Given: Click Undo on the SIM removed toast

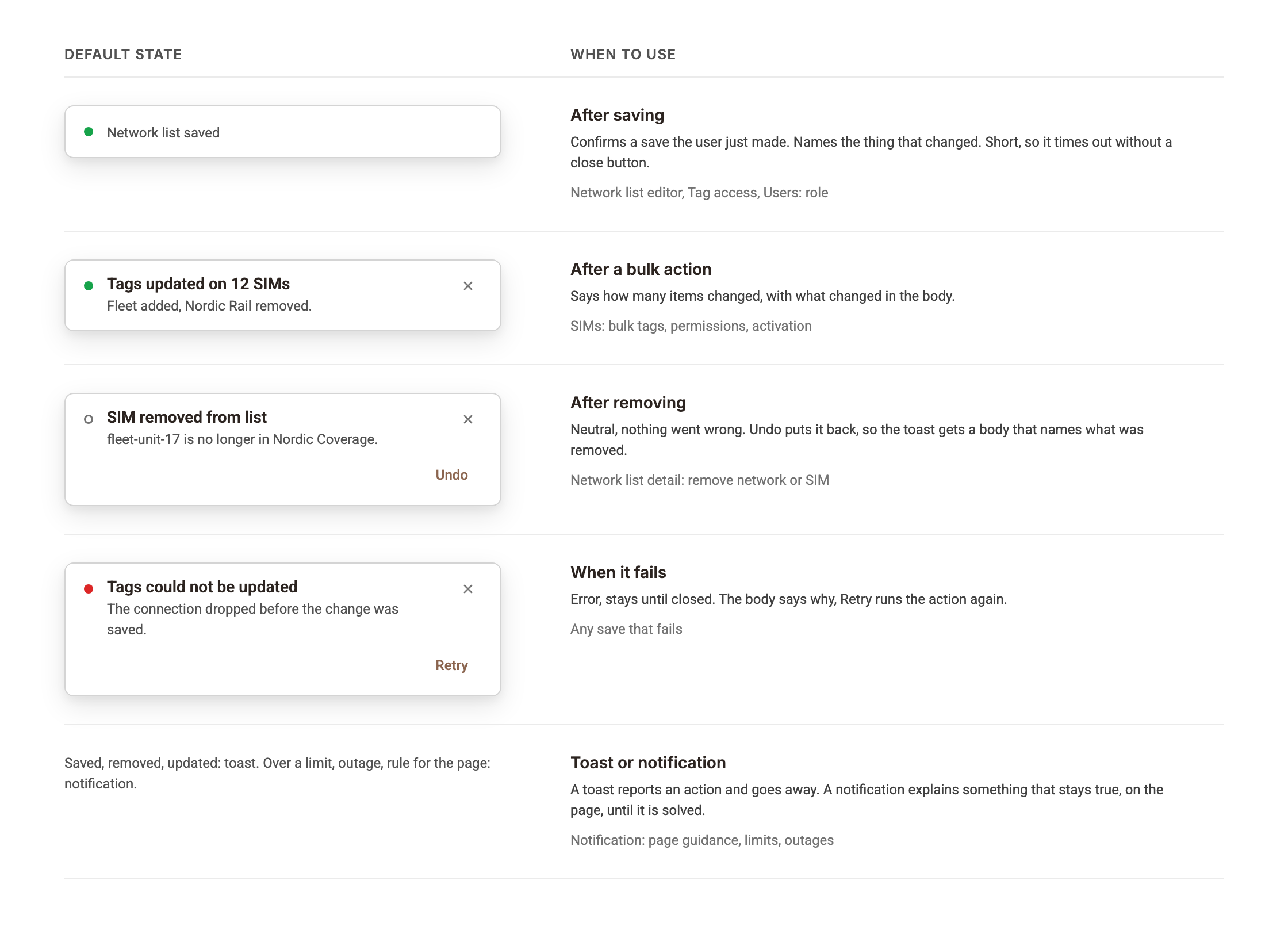Looking at the screenshot, I should click(x=451, y=475).
